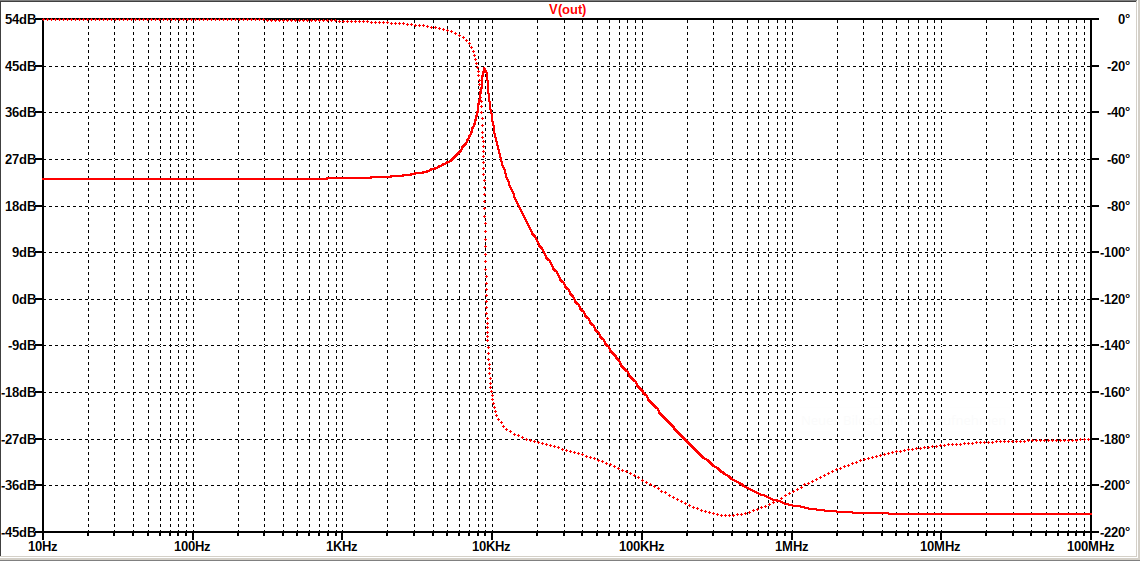Click the -18dB magnitude axis label
The height and width of the screenshot is (561, 1140).
click(x=17, y=392)
